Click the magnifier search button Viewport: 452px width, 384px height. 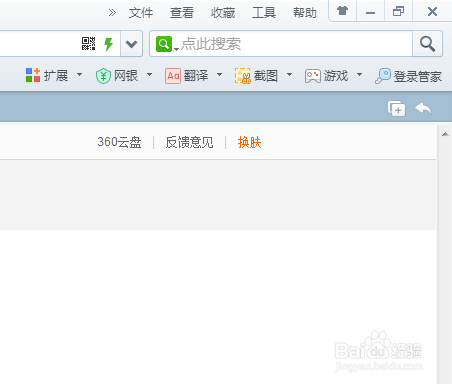point(427,44)
